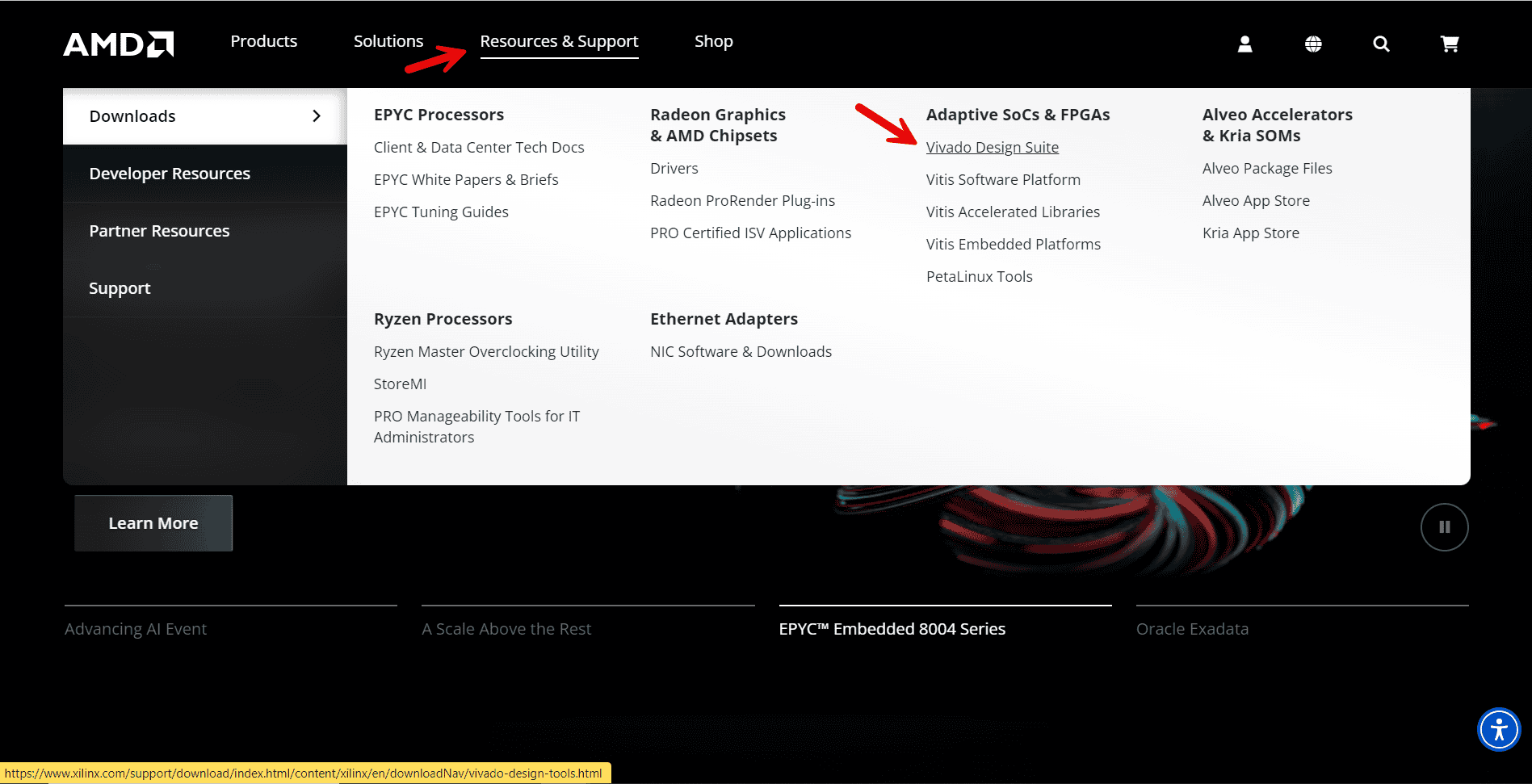This screenshot has width=1532, height=784.
Task: Open the Kria App Store link
Action: tap(1250, 233)
